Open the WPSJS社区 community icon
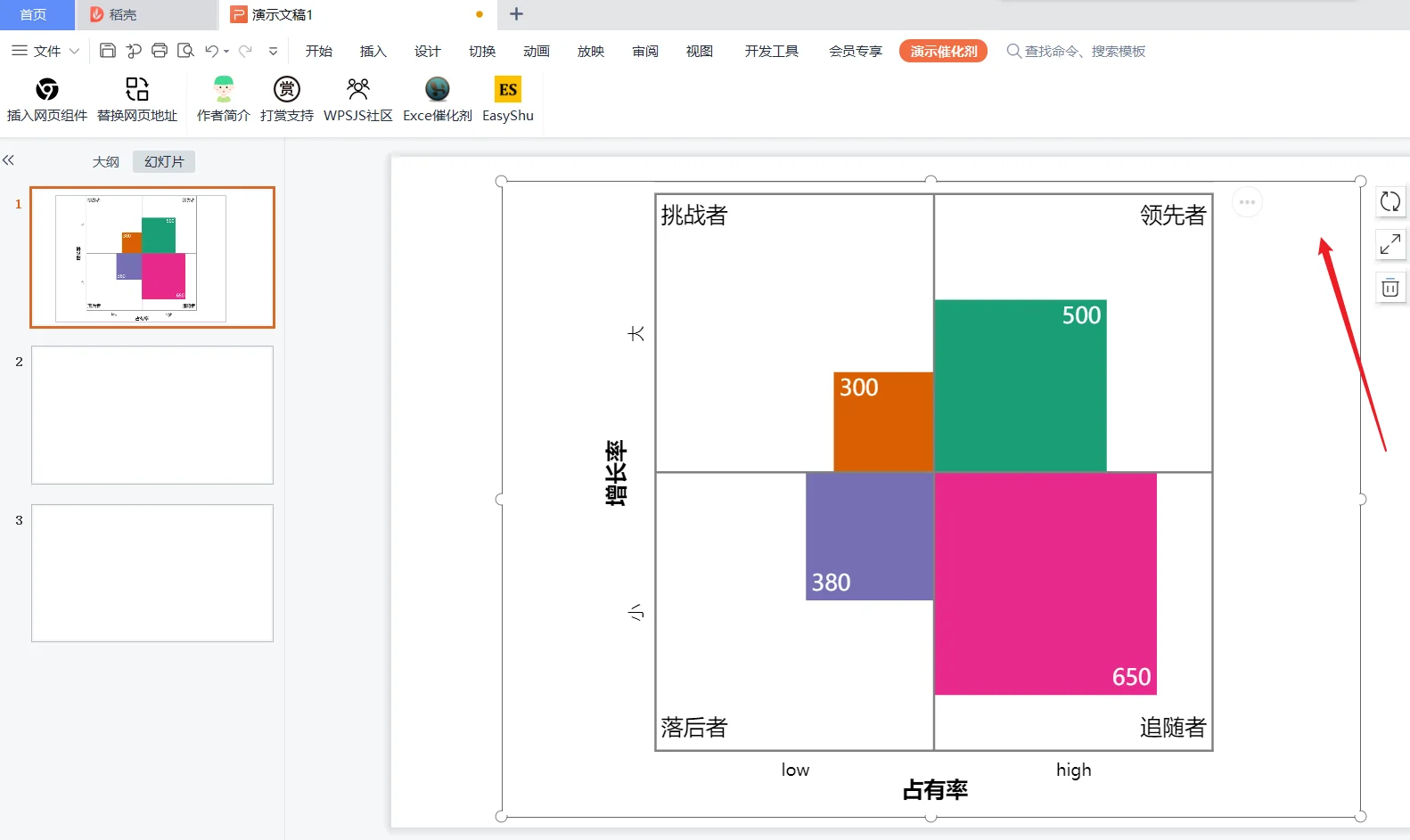The image size is (1410, 840). [x=358, y=89]
